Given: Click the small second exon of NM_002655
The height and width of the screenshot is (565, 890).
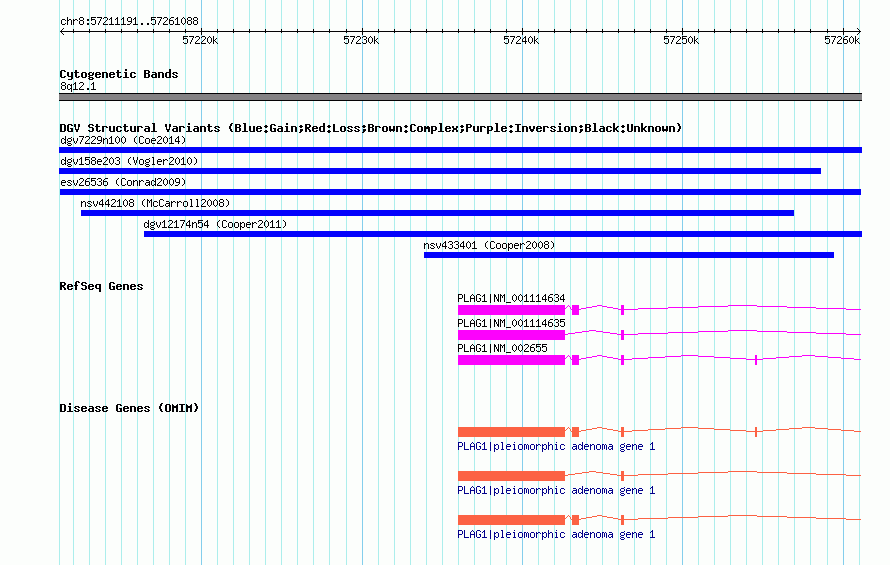Looking at the screenshot, I should (576, 360).
